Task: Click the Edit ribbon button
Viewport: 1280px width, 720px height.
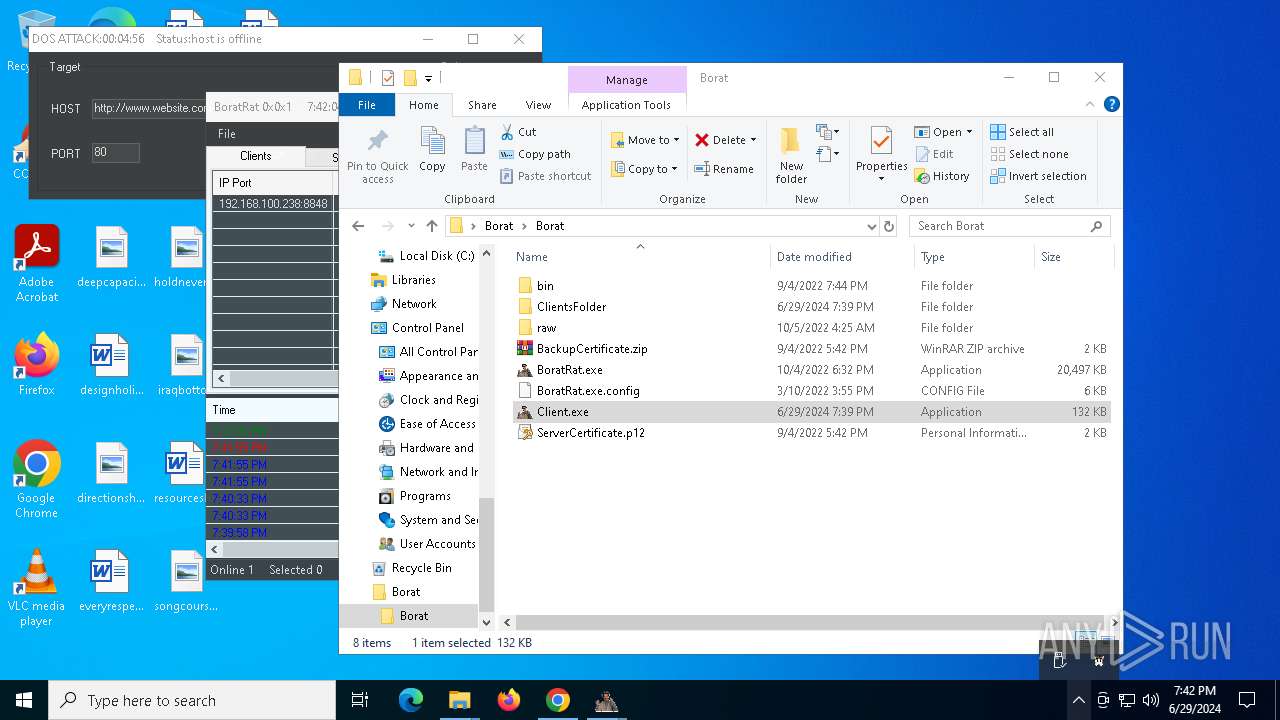Action: [x=934, y=154]
